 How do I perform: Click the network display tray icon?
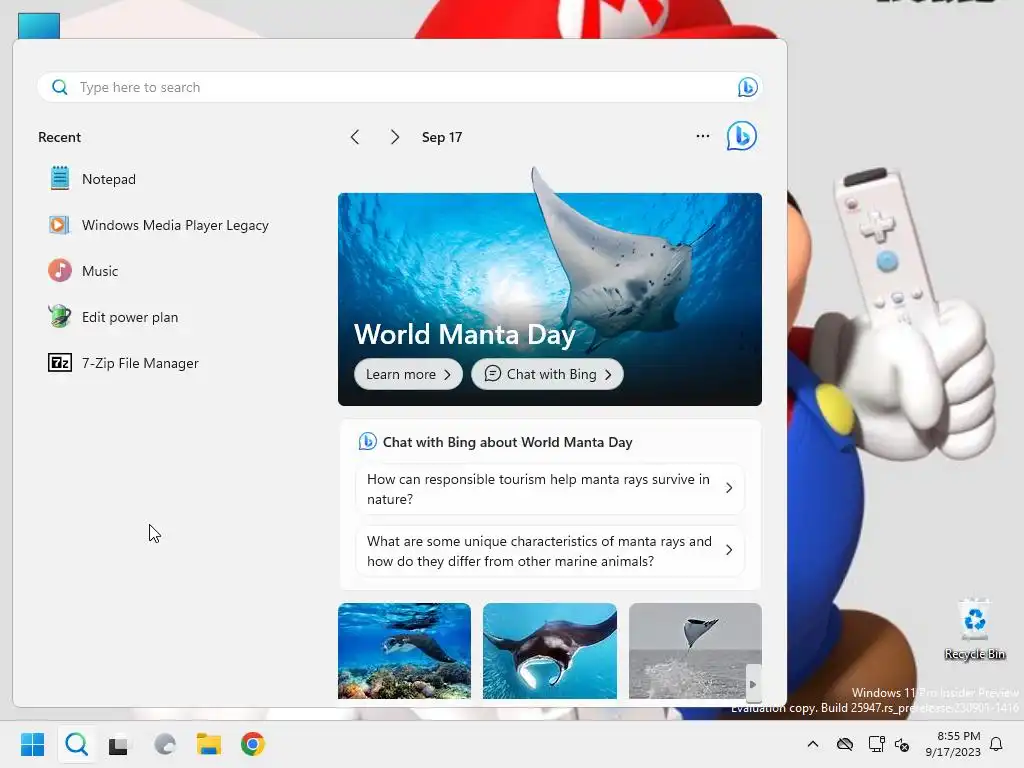[x=876, y=744]
